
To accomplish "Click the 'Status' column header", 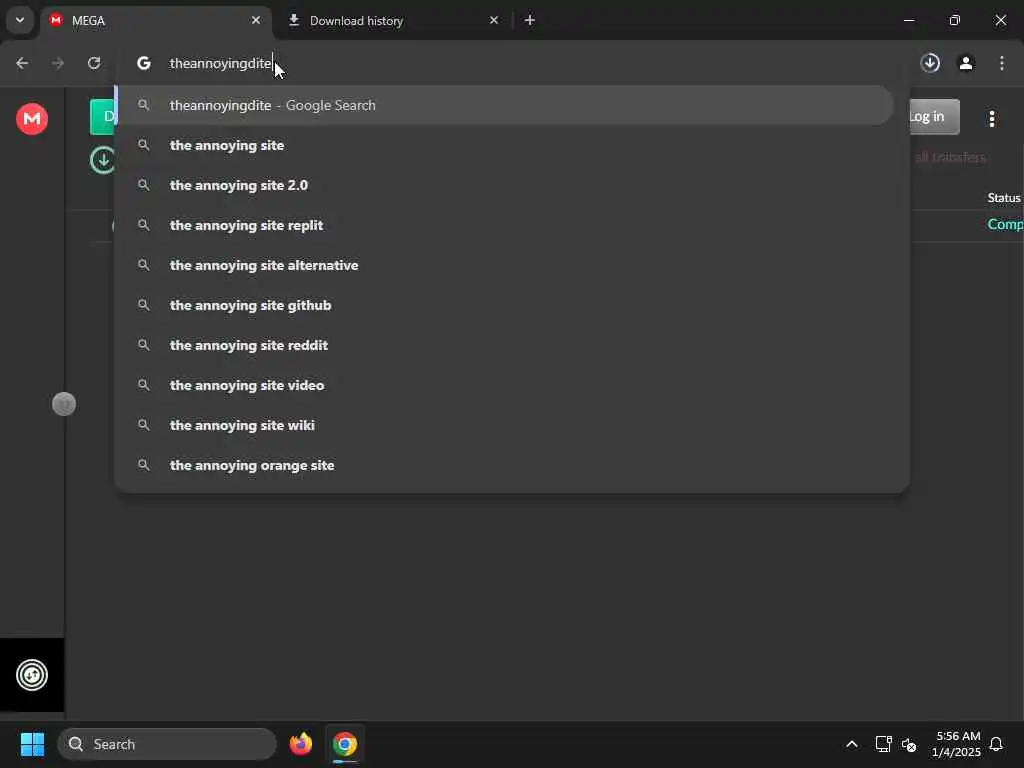I will (1004, 198).
